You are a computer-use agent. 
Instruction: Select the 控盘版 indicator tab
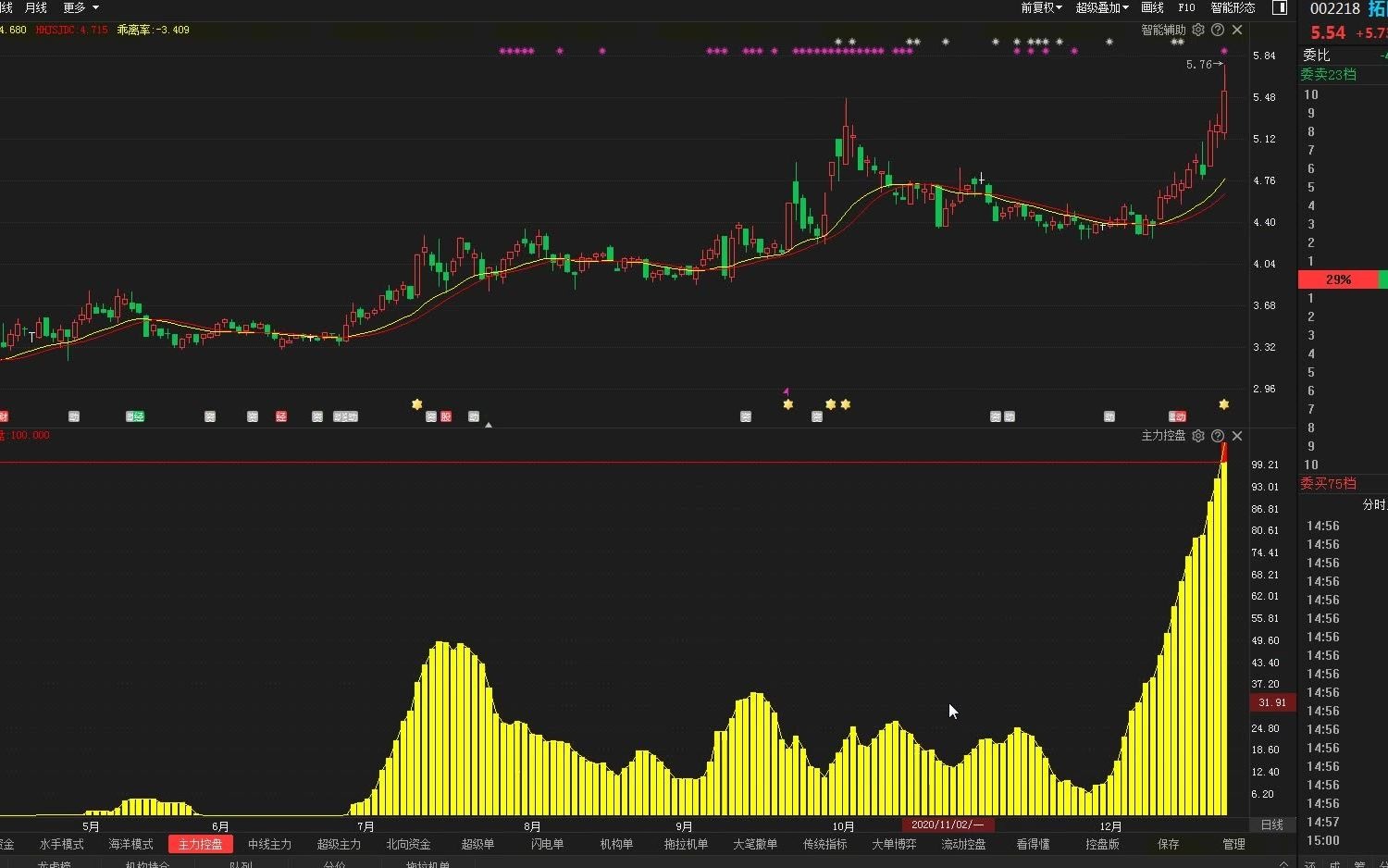[1103, 844]
